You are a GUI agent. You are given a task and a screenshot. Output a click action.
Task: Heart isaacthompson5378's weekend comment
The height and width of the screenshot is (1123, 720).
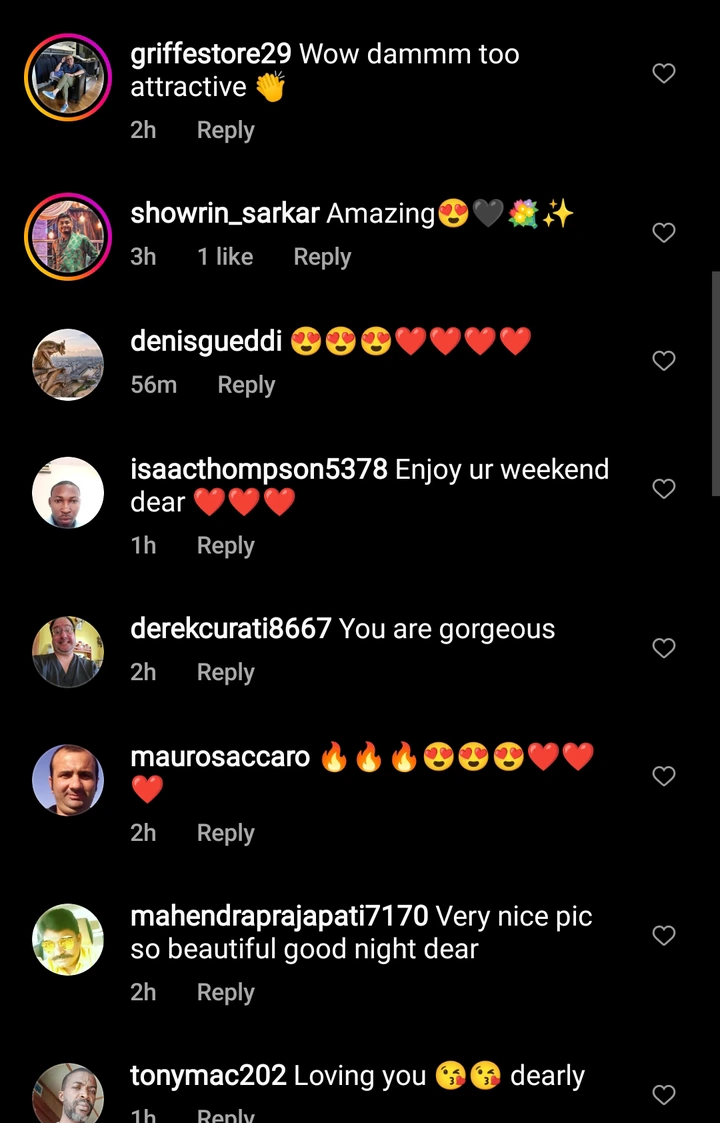coord(664,488)
